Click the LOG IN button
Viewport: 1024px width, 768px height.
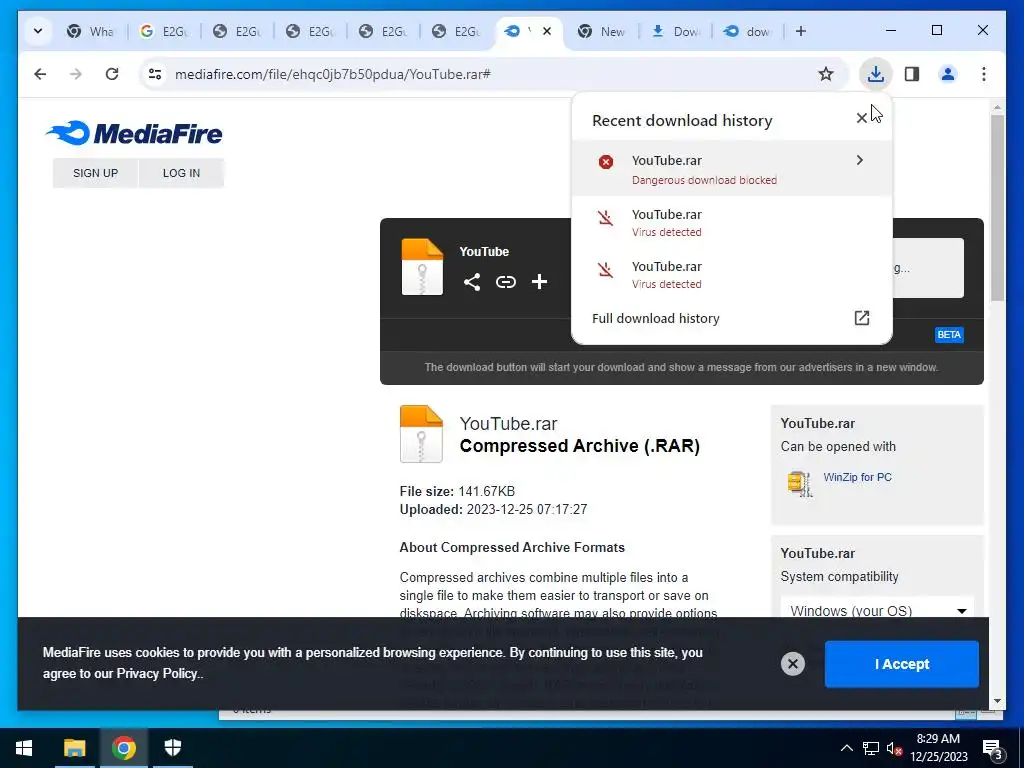tap(181, 173)
